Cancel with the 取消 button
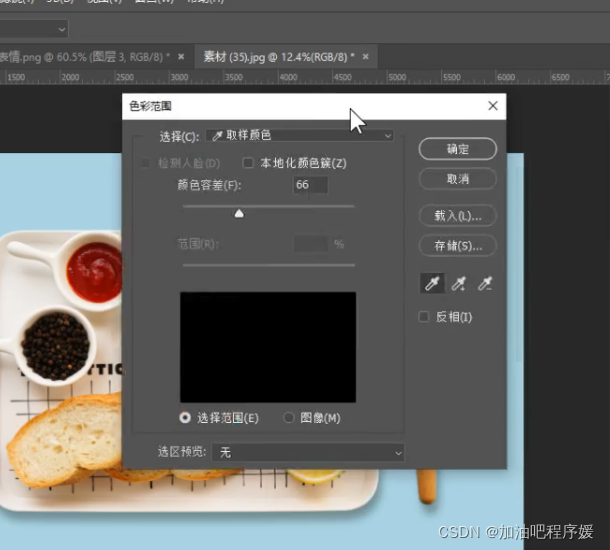 click(458, 179)
